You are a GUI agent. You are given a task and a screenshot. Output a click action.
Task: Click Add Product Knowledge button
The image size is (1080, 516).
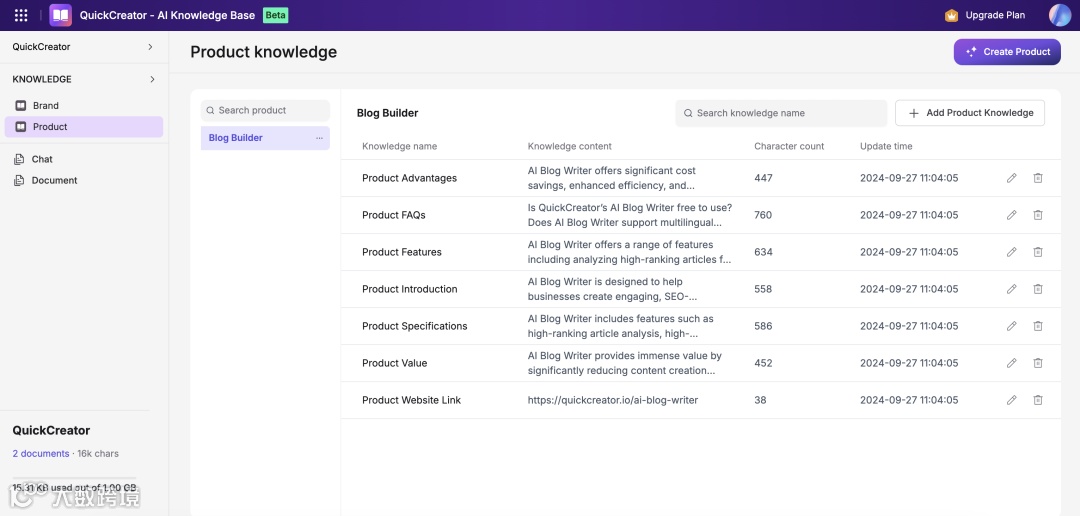969,113
